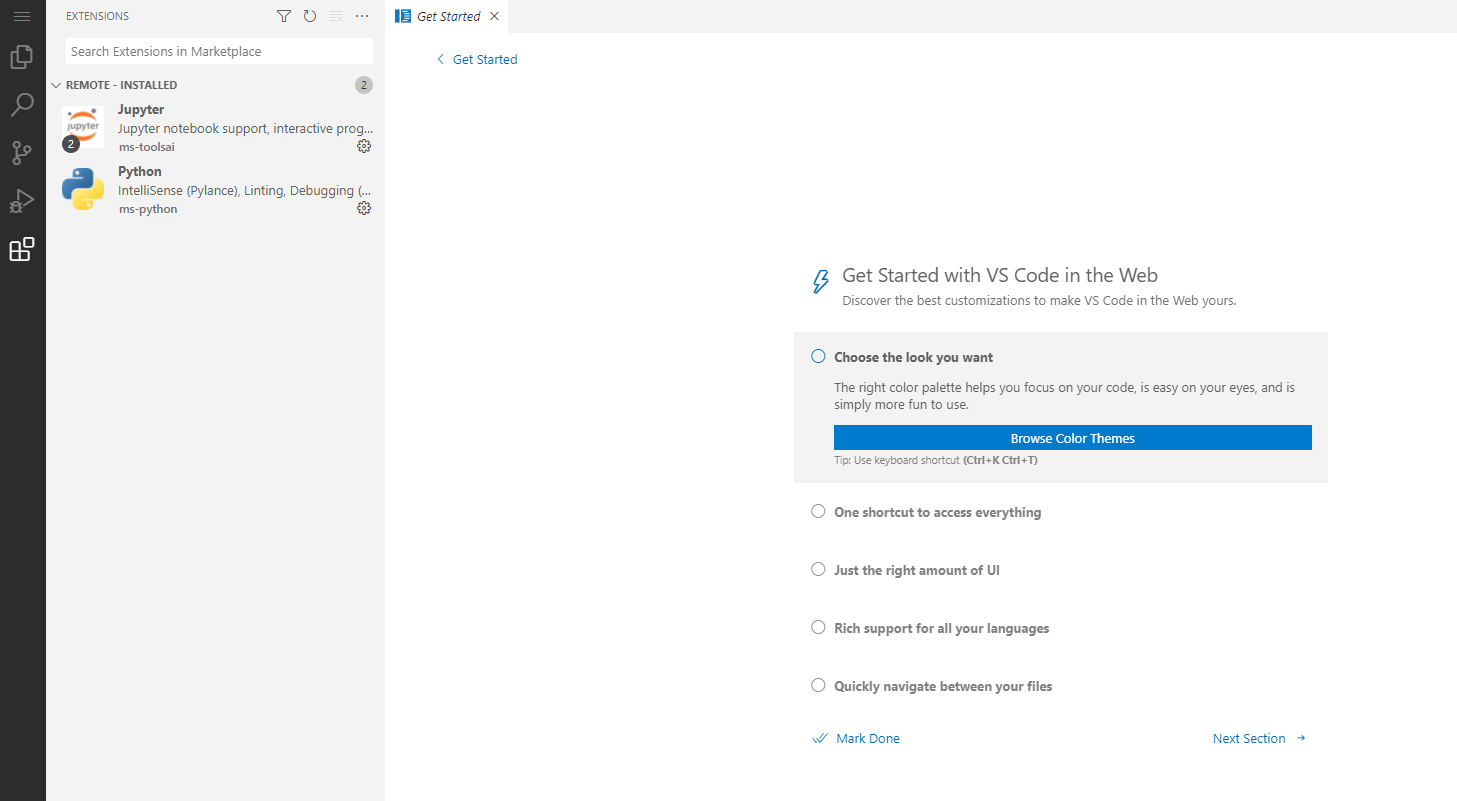Clear extension search results icon
This screenshot has width=1457, height=801.
[x=336, y=16]
